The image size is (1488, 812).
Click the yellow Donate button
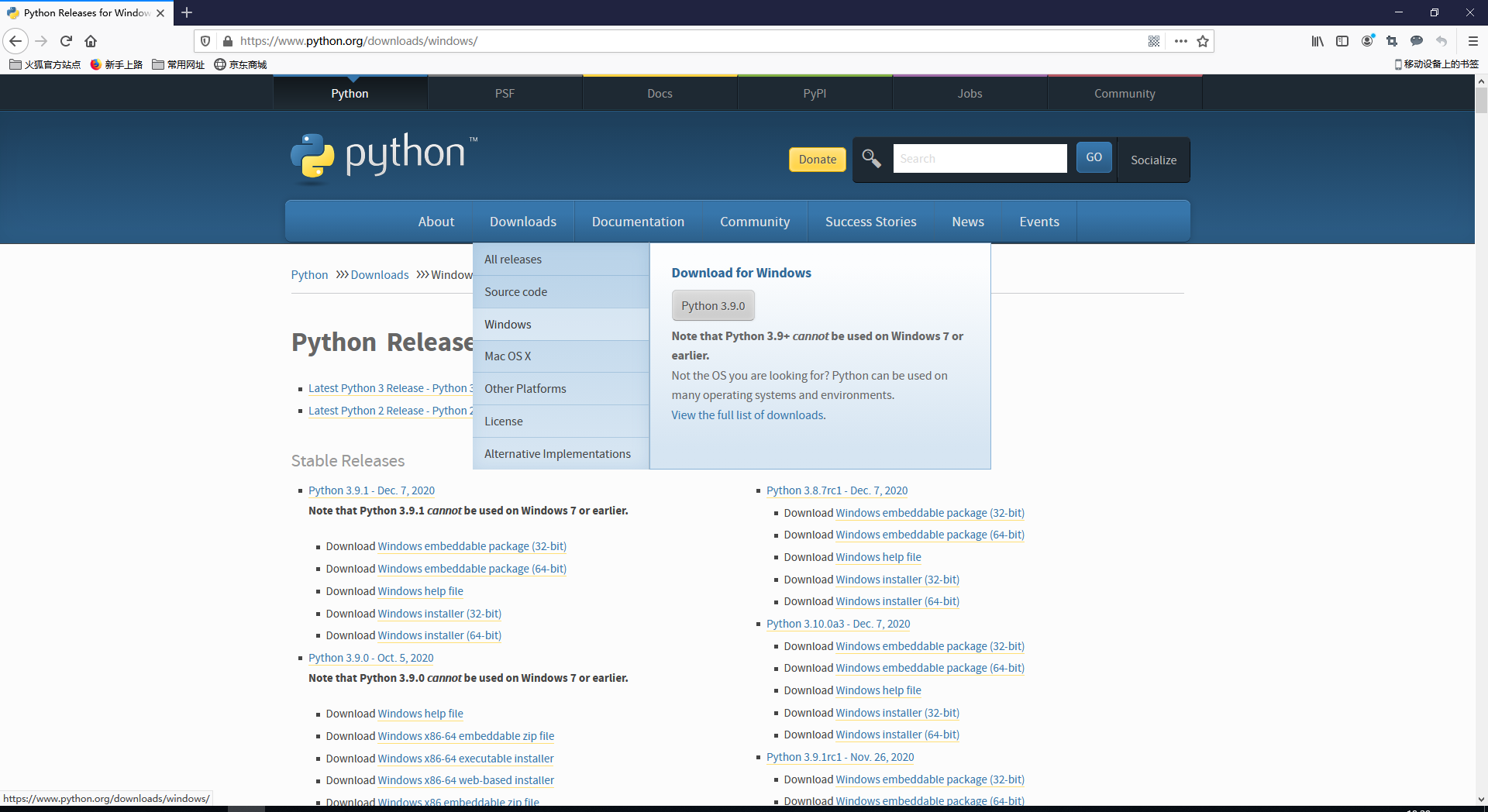point(818,160)
